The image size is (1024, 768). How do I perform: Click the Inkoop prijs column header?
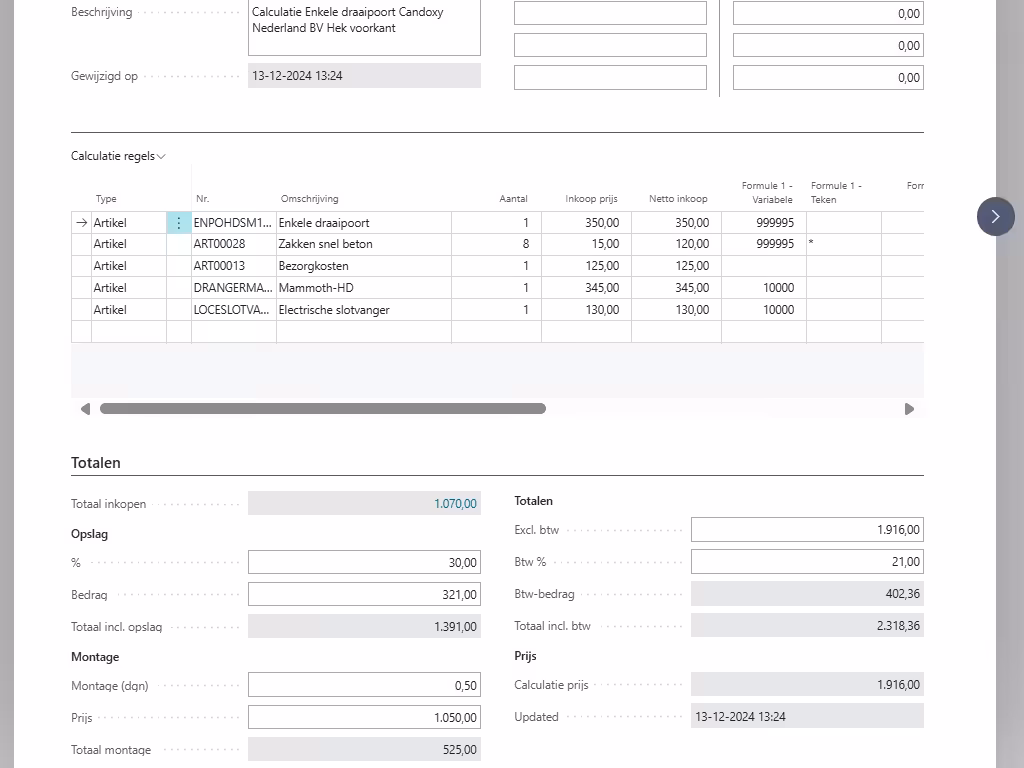coord(591,199)
